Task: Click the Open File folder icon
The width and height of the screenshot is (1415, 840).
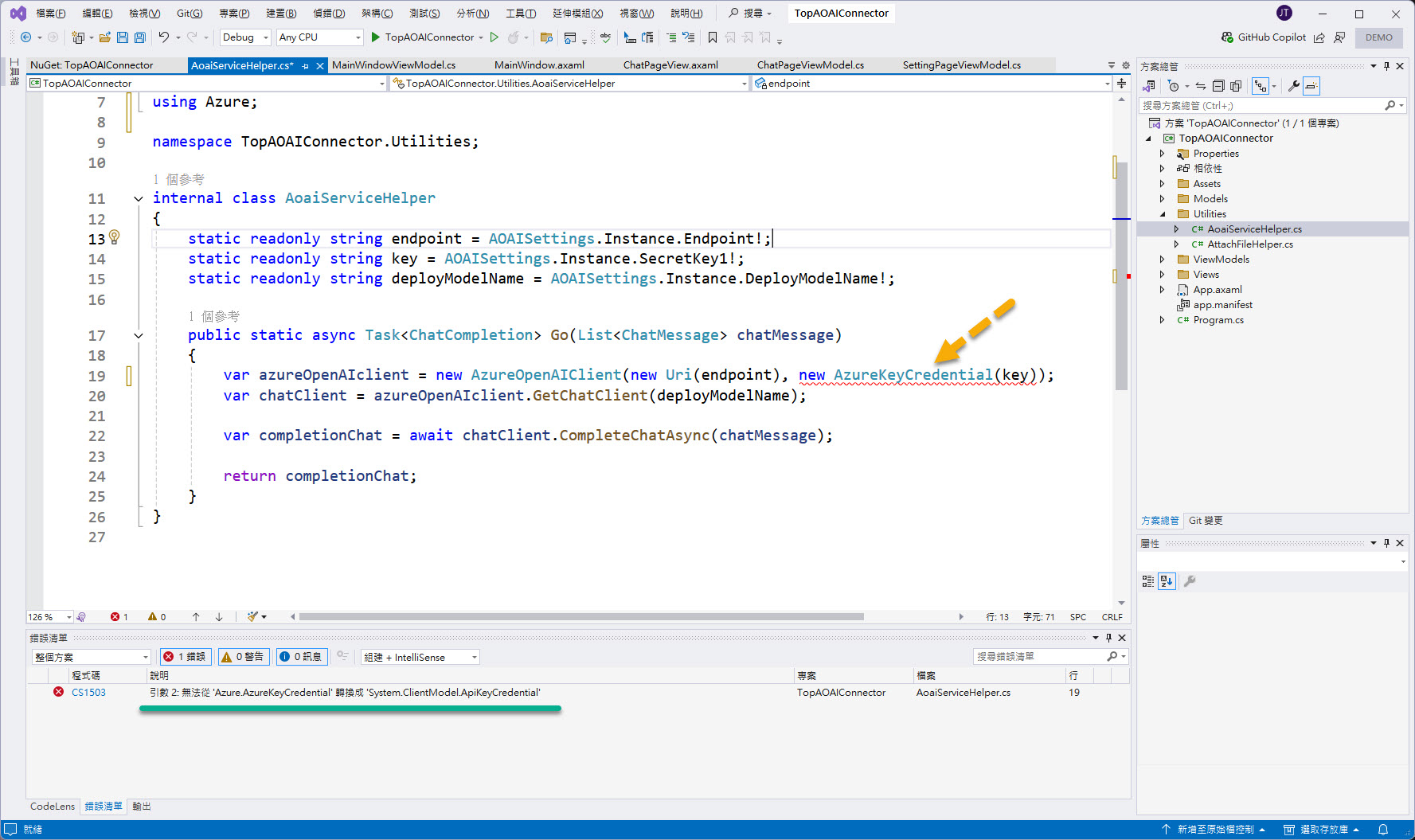Action: (104, 37)
